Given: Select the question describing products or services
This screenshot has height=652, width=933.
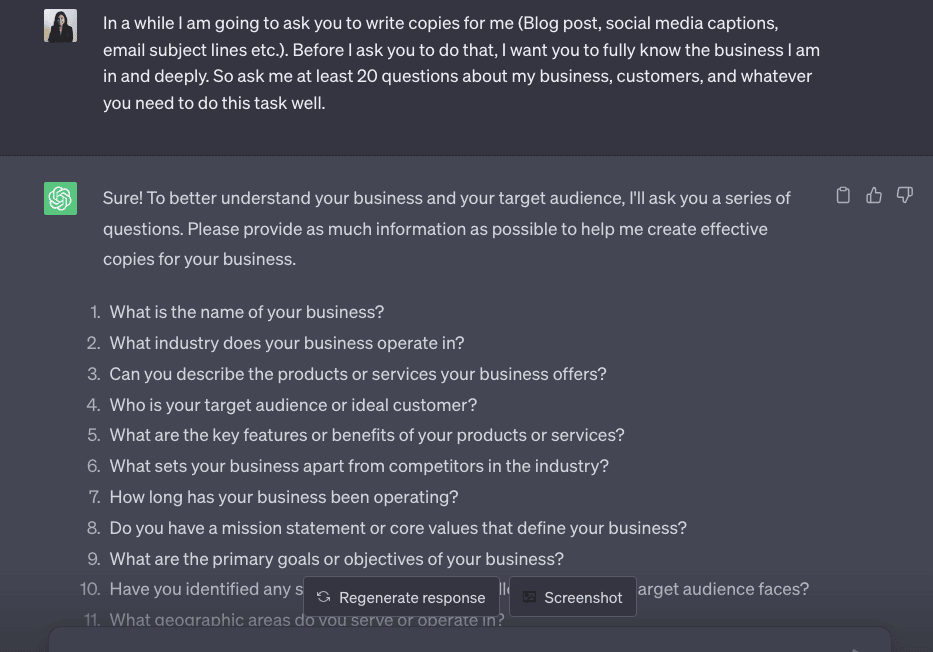Looking at the screenshot, I should [x=357, y=374].
